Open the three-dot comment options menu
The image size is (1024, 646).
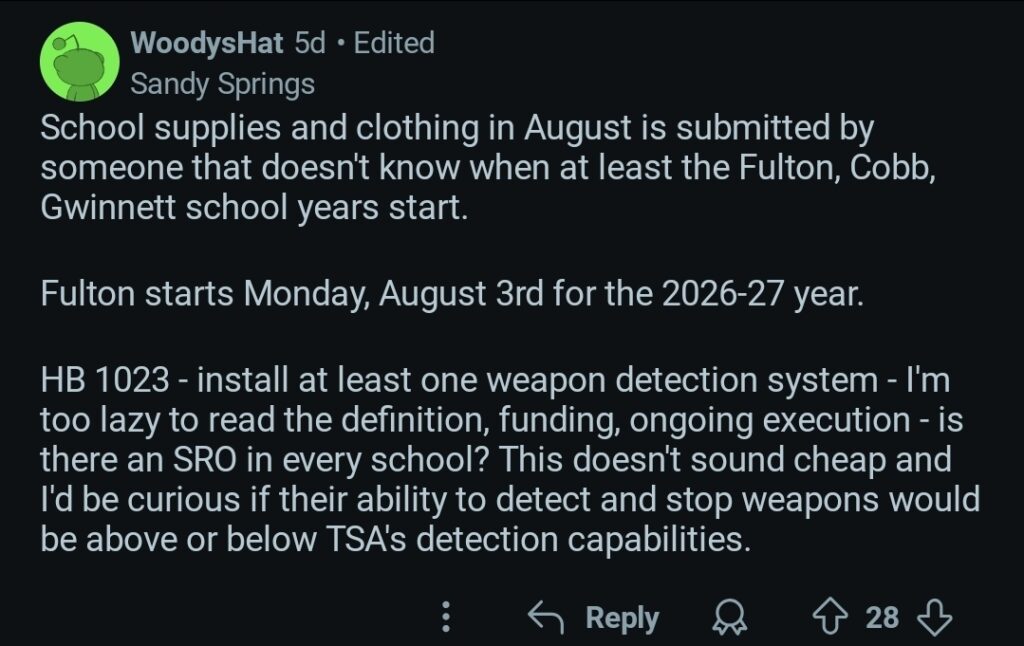447,617
